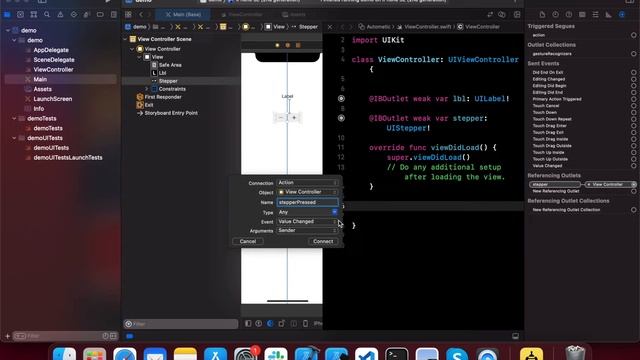Click the View breadcrumb in jump bar

point(275,27)
